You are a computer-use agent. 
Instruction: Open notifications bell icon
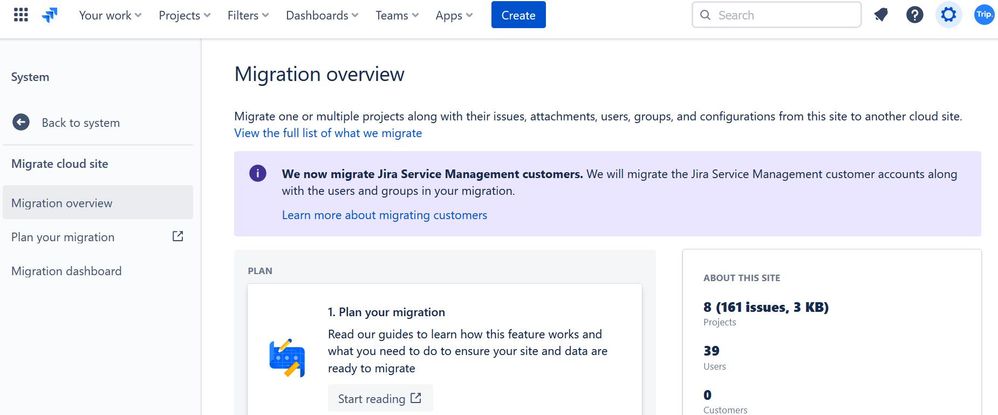(881, 15)
